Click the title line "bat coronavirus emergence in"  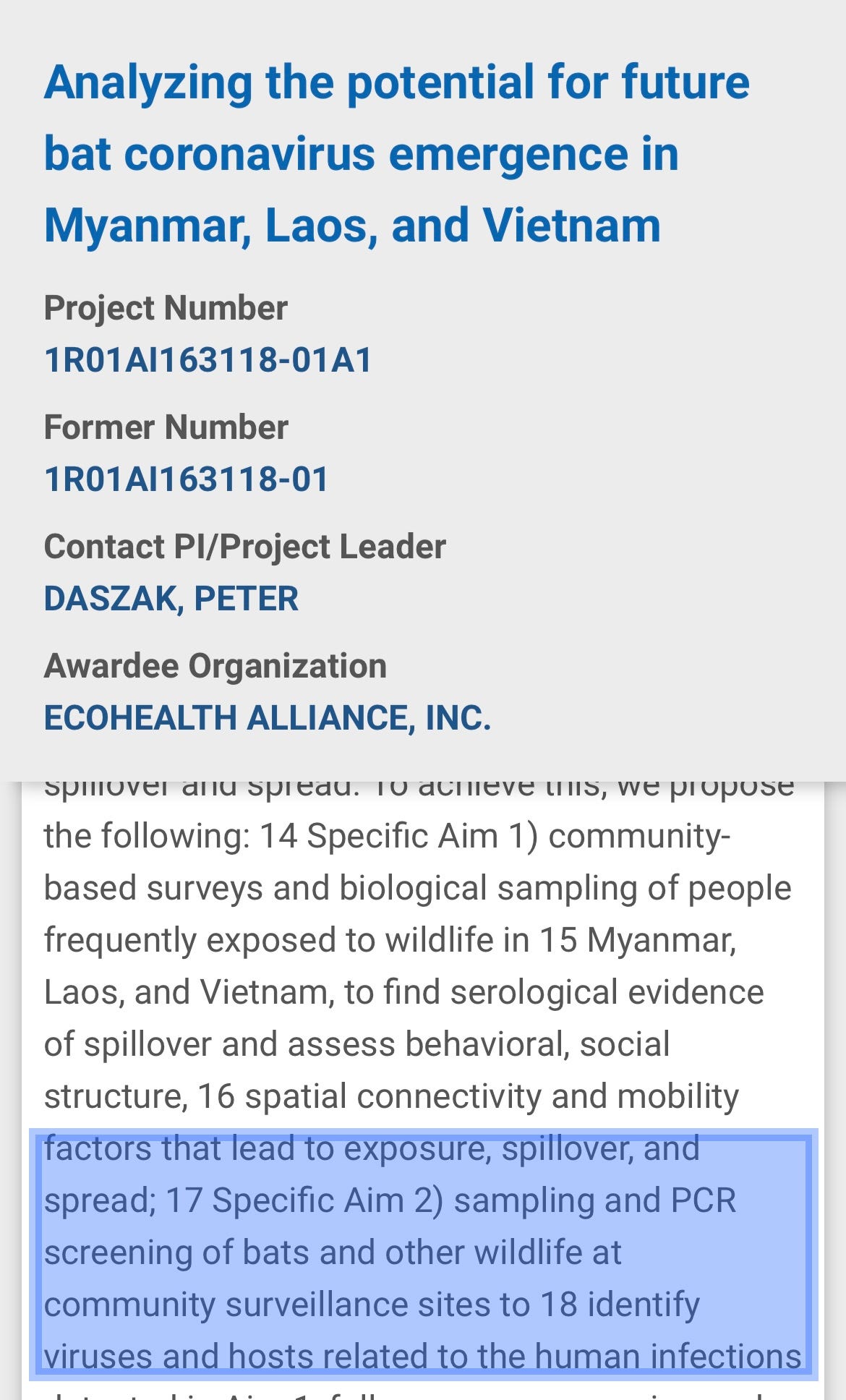[361, 154]
